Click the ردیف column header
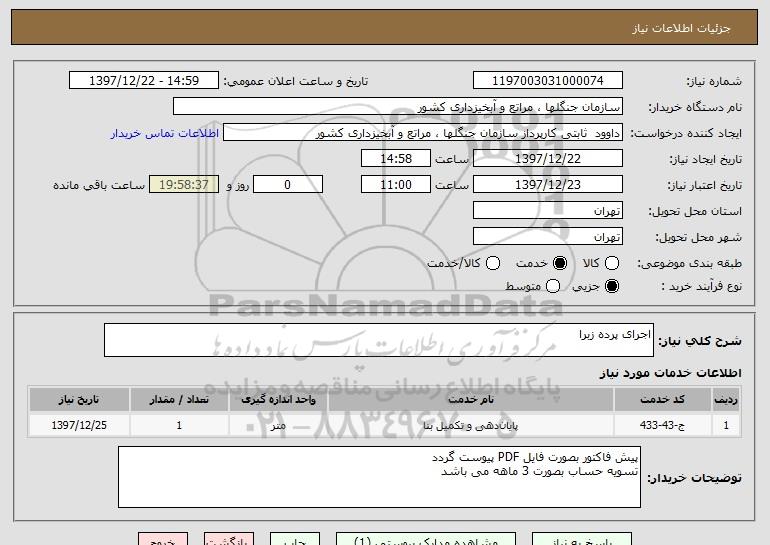The image size is (770, 545). (726, 399)
